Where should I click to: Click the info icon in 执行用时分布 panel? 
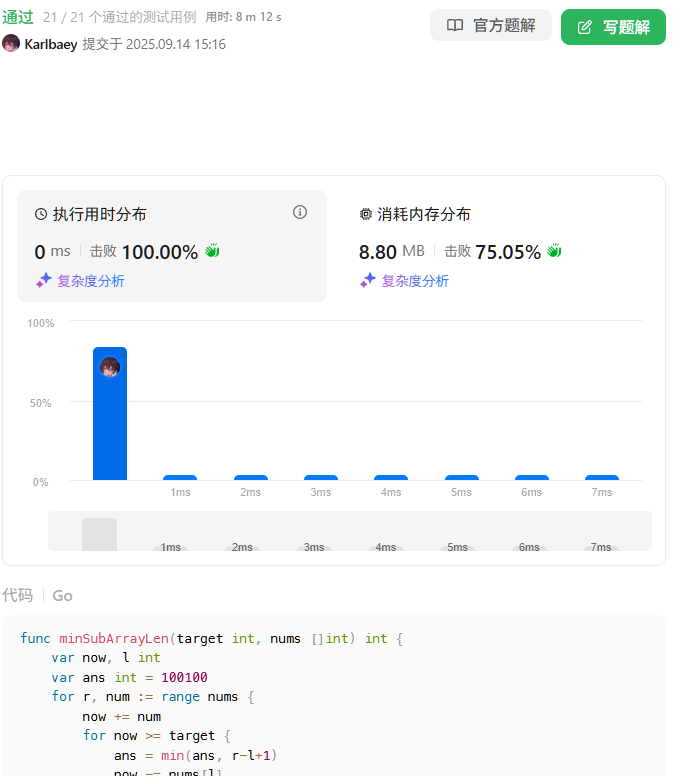(300, 212)
